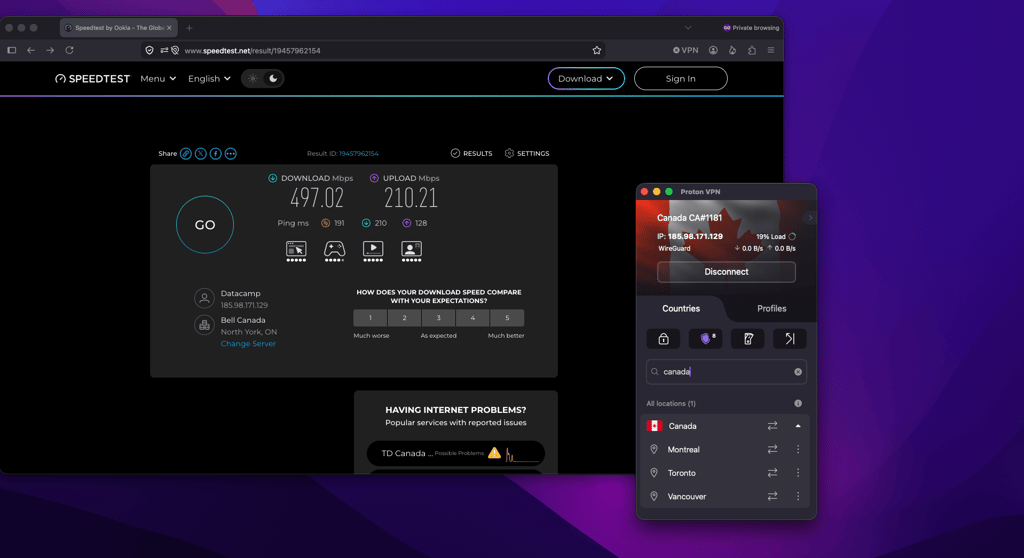
Task: Open the RESULTS page
Action: point(472,154)
